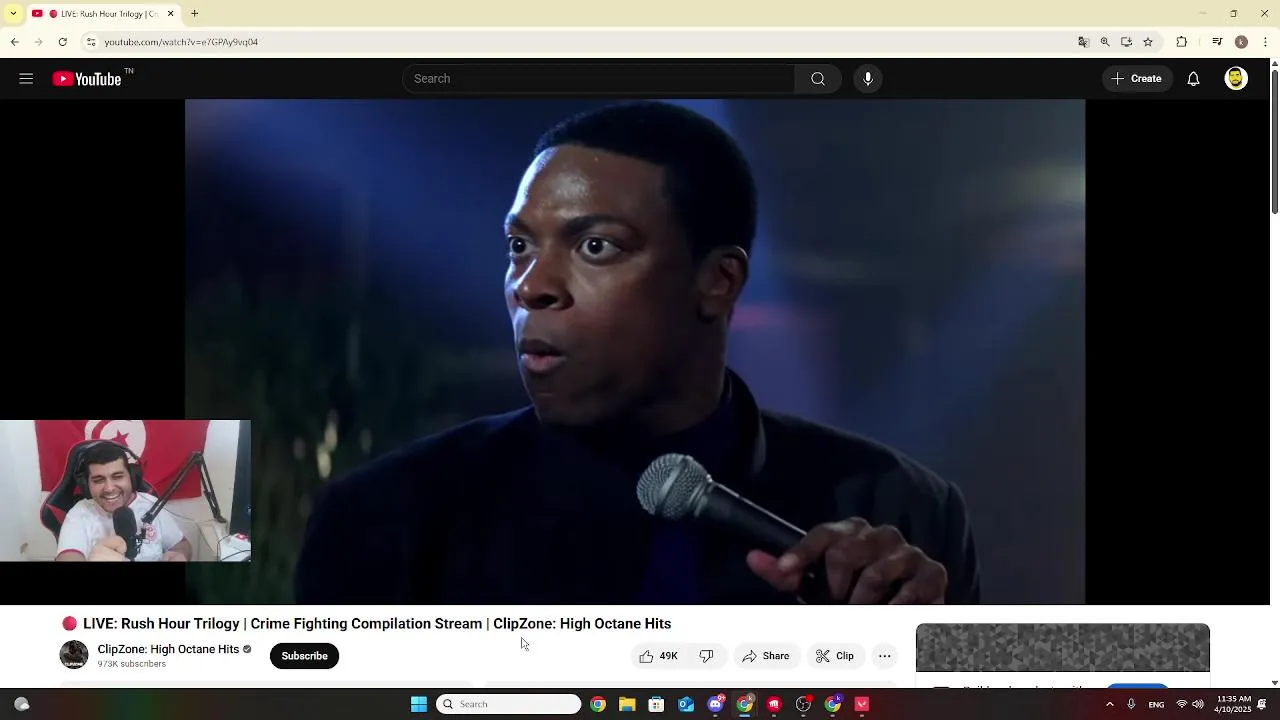Open the clock and date flyout
Viewport: 1280px width, 720px height.
click(1234, 704)
